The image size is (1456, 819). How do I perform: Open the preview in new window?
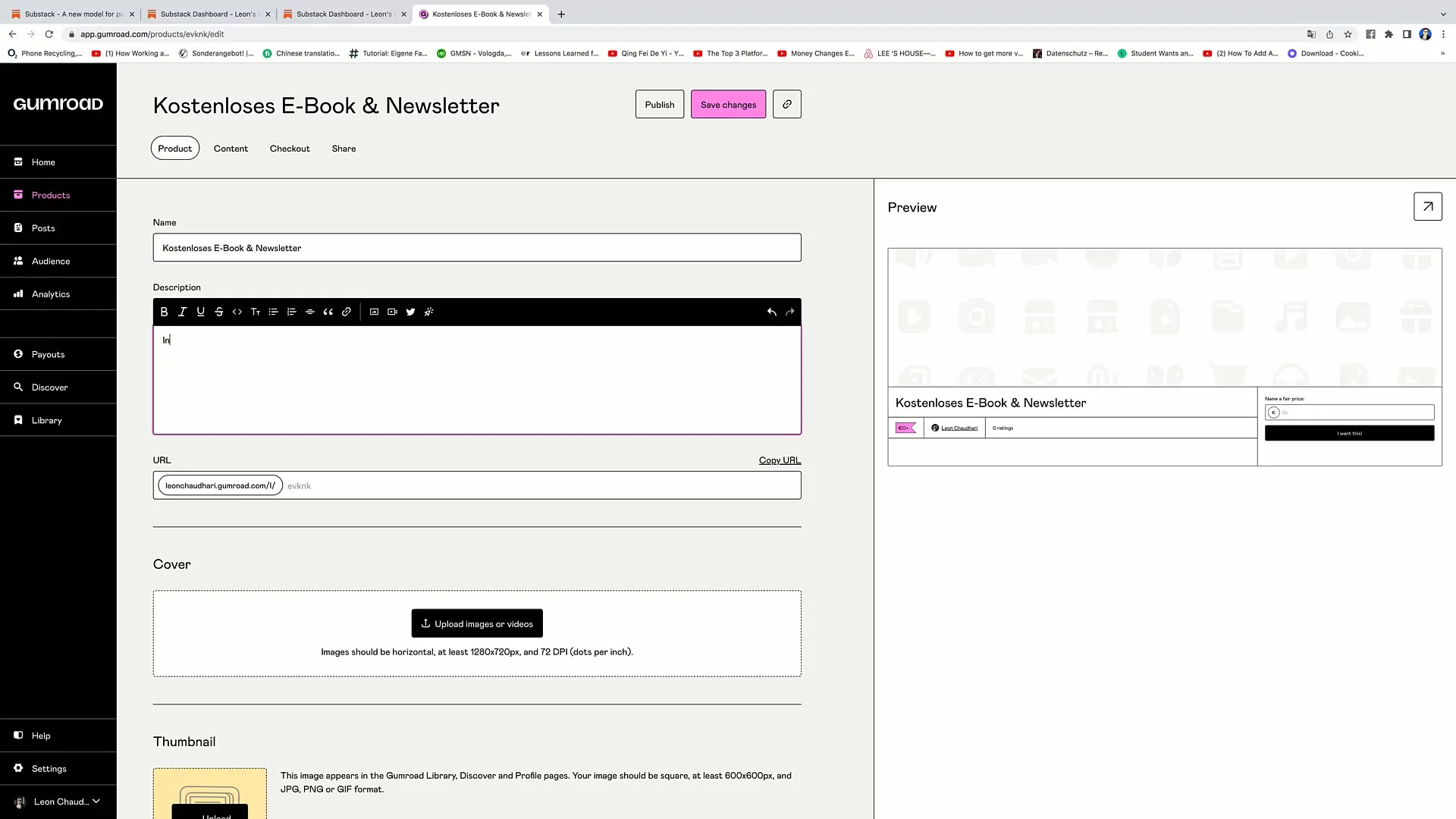1427,206
